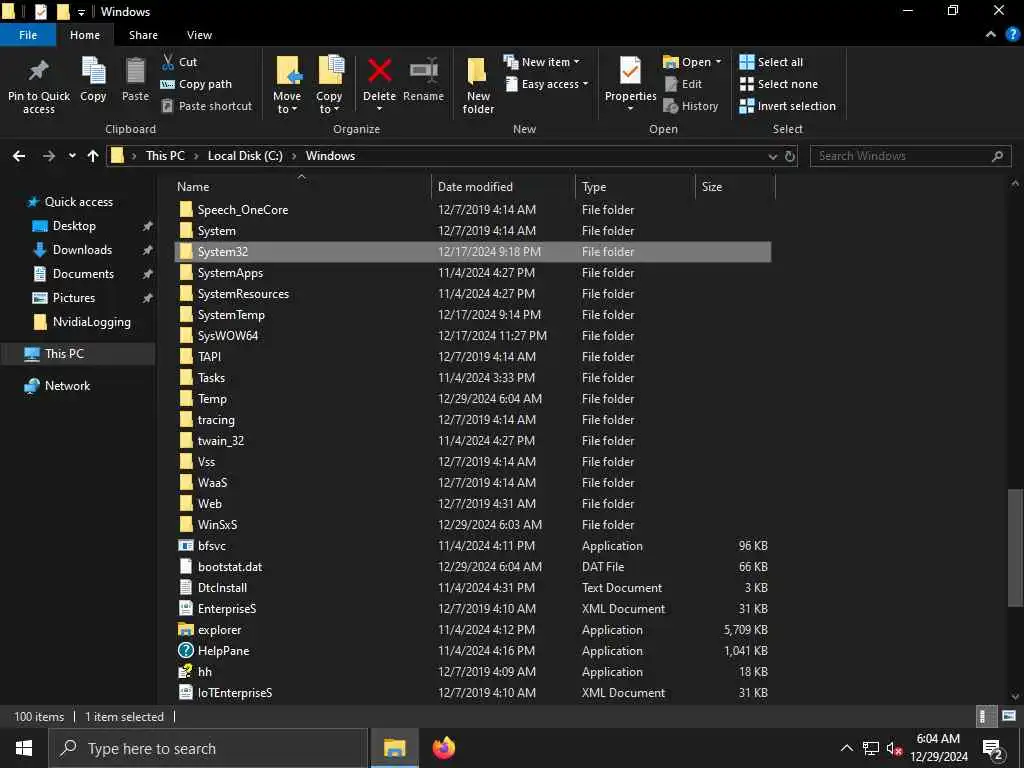Expand the Easy access dropdown
The image size is (1024, 768).
click(585, 84)
